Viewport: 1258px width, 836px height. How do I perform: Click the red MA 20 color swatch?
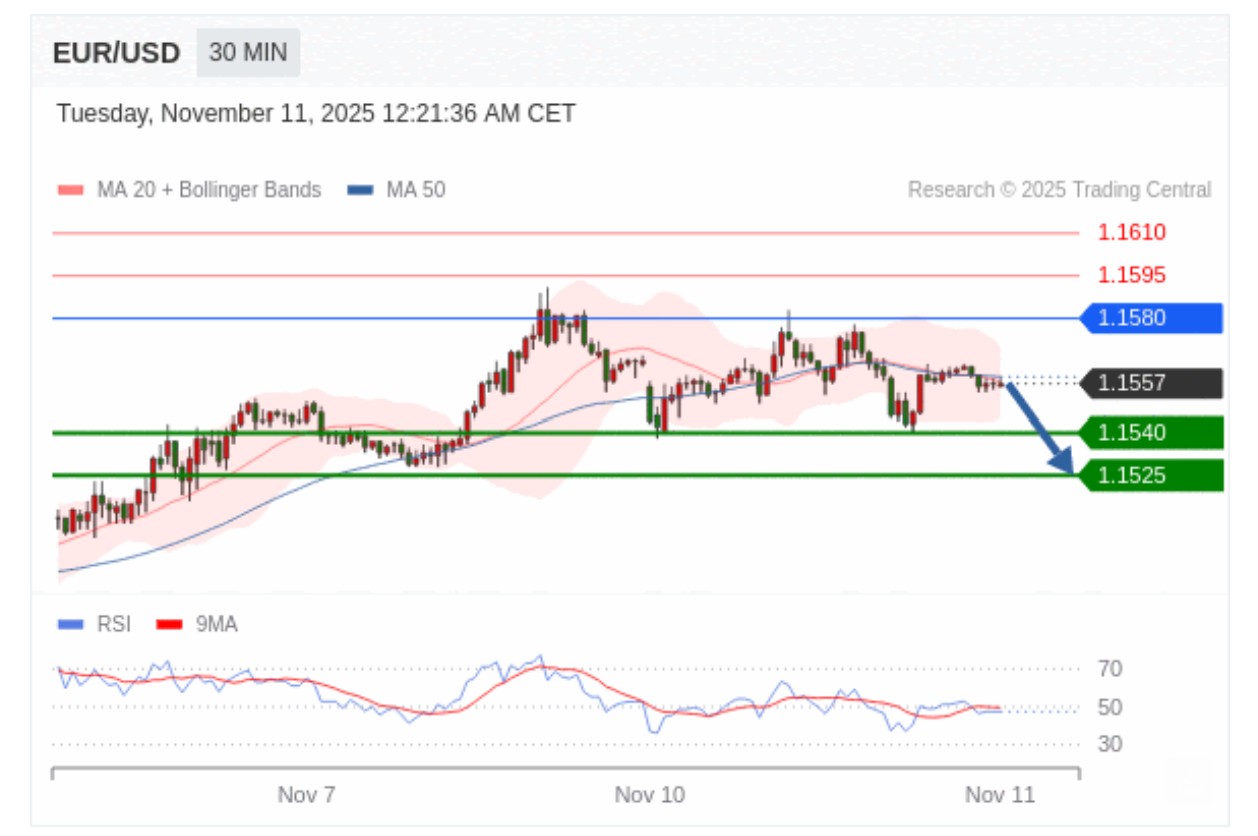coord(71,190)
